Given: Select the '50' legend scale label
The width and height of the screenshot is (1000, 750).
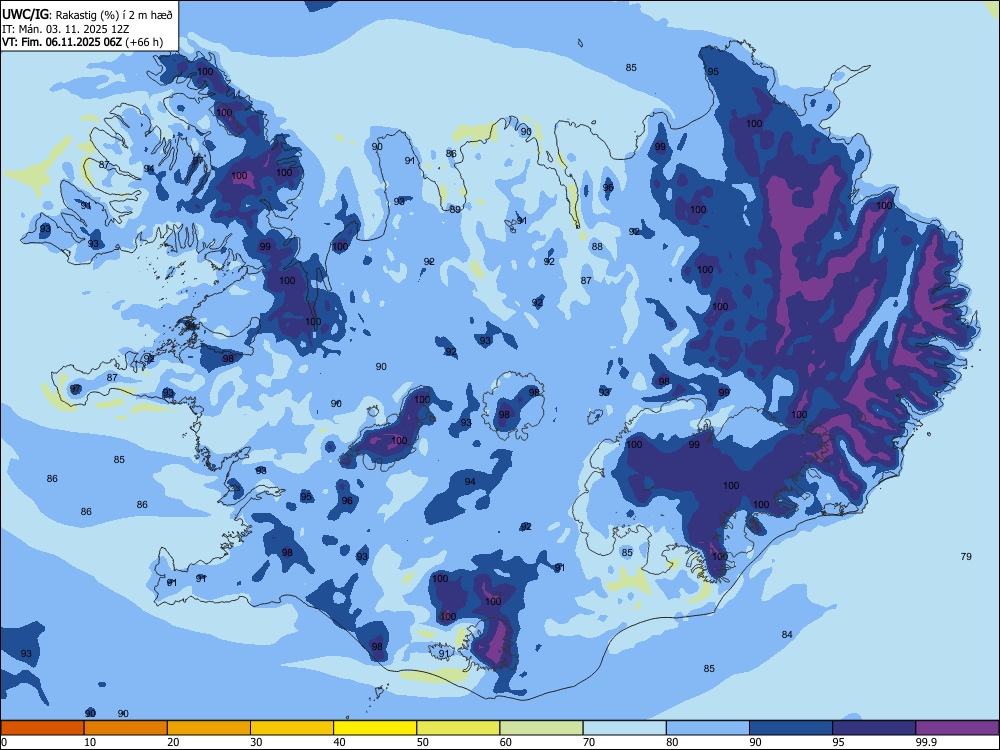Looking at the screenshot, I should pos(422,742).
